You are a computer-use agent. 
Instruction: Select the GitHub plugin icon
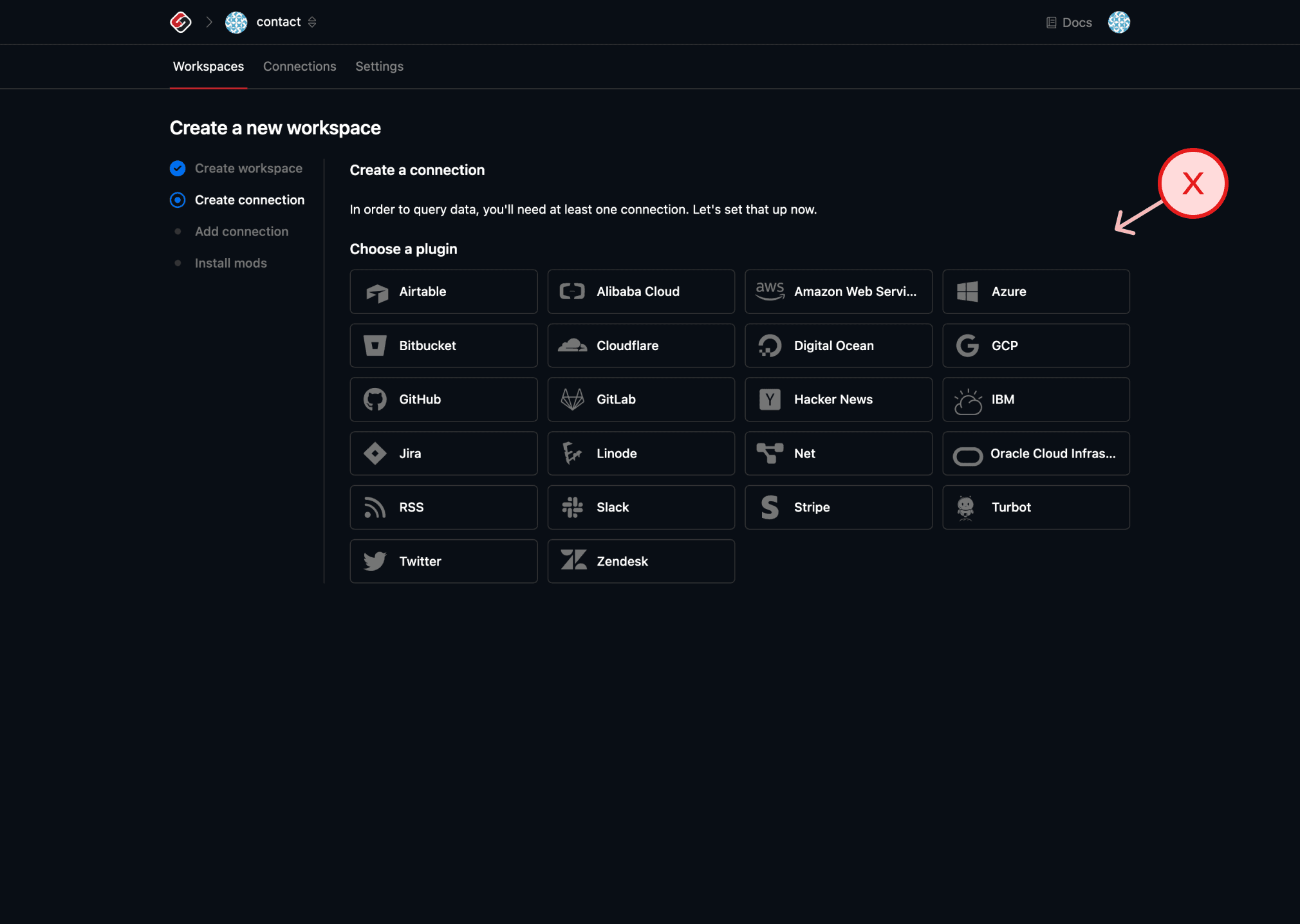pyautogui.click(x=375, y=399)
